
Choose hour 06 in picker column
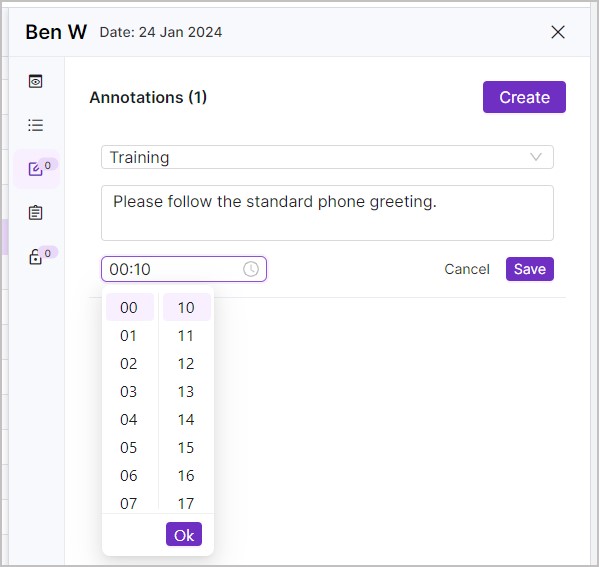coord(129,476)
